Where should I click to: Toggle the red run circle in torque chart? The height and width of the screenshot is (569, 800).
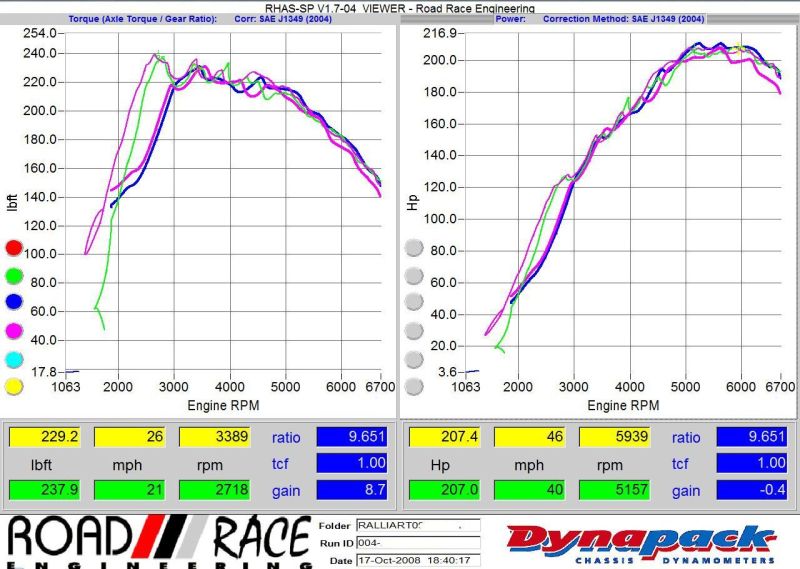click(x=14, y=247)
